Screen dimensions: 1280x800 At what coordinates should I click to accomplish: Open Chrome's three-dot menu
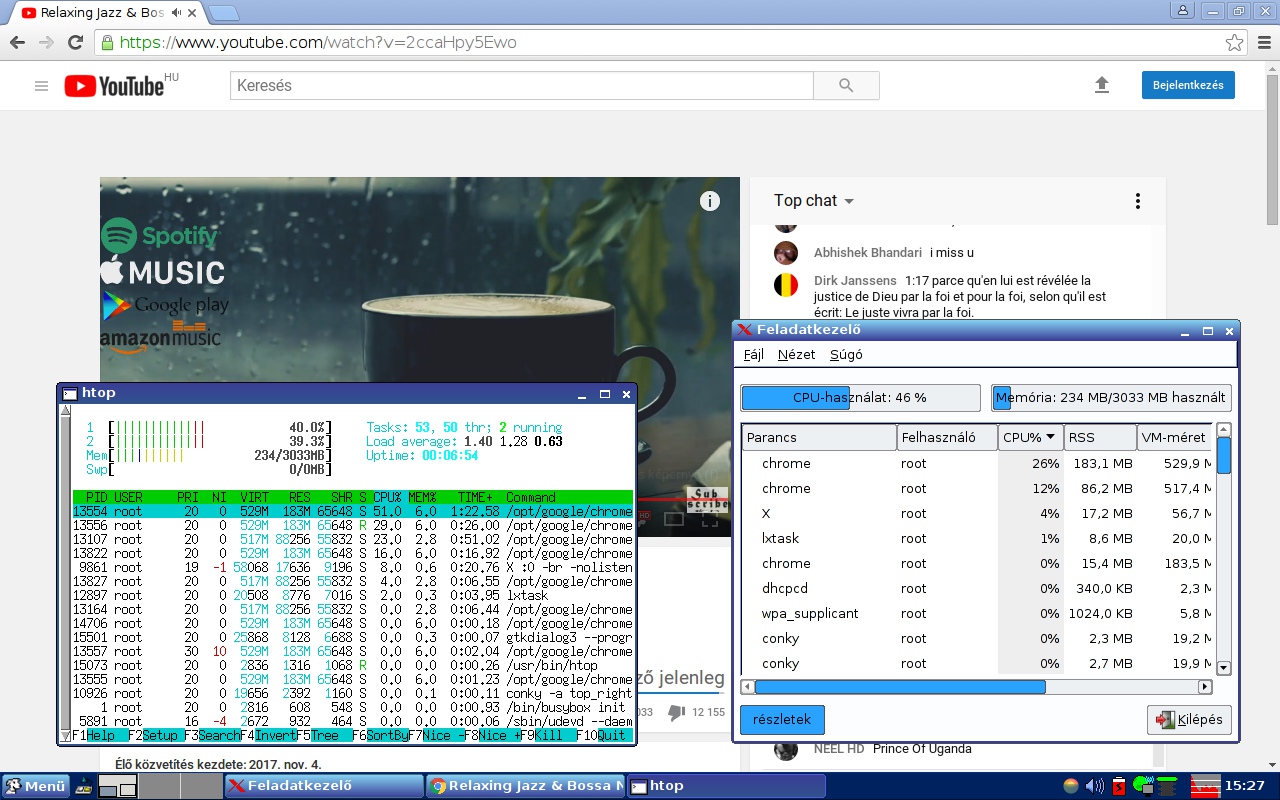tap(1264, 43)
